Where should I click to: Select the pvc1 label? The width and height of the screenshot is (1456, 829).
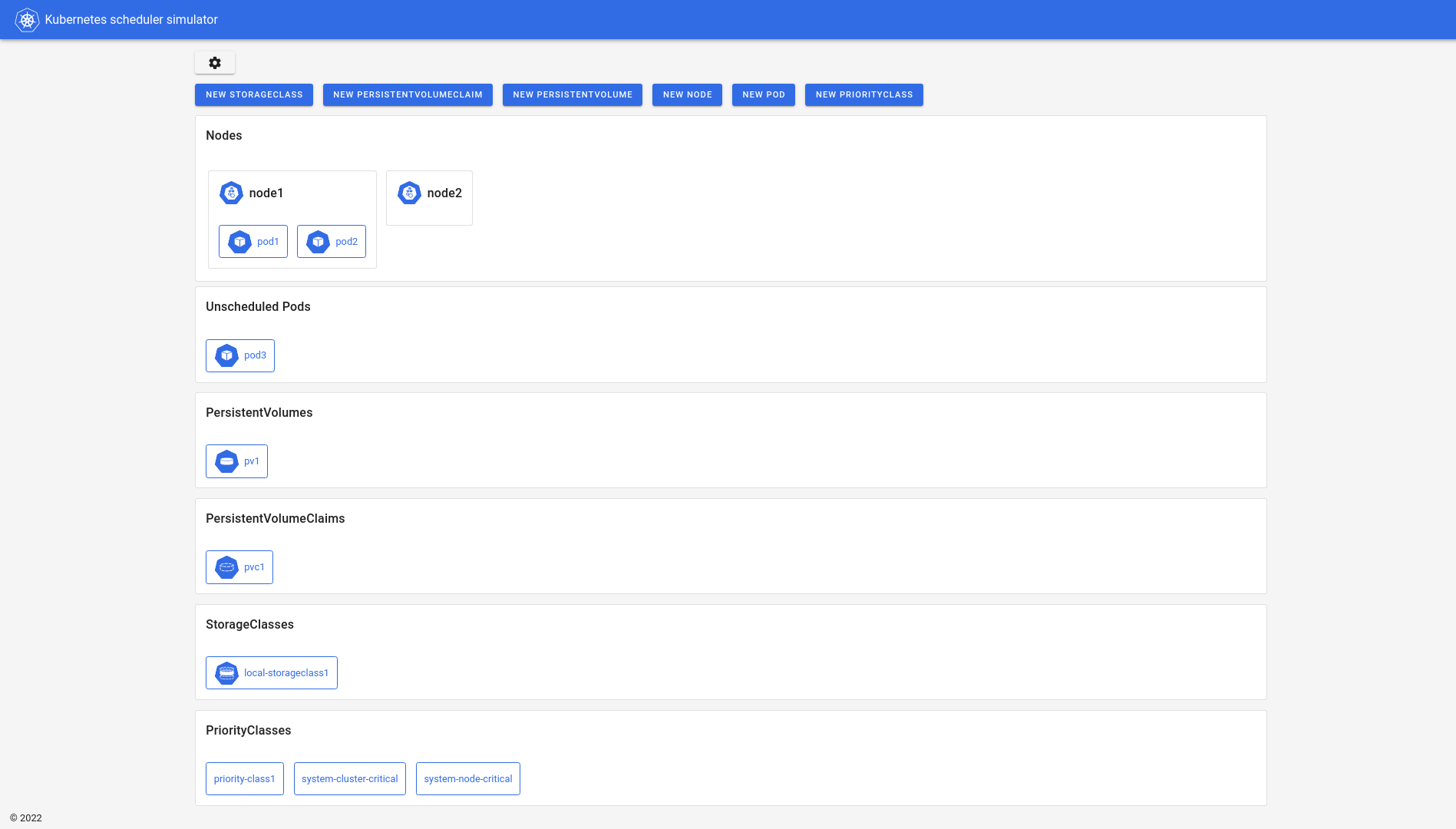point(254,567)
